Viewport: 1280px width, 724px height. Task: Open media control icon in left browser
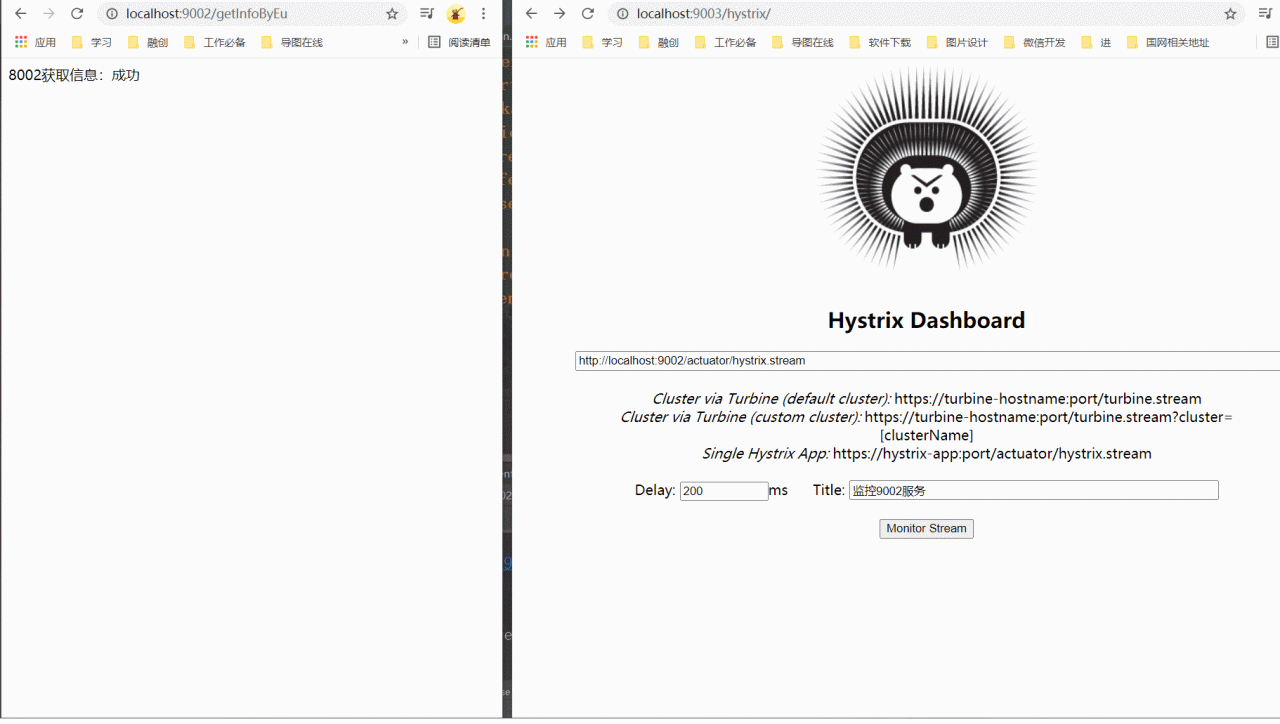click(x=427, y=14)
